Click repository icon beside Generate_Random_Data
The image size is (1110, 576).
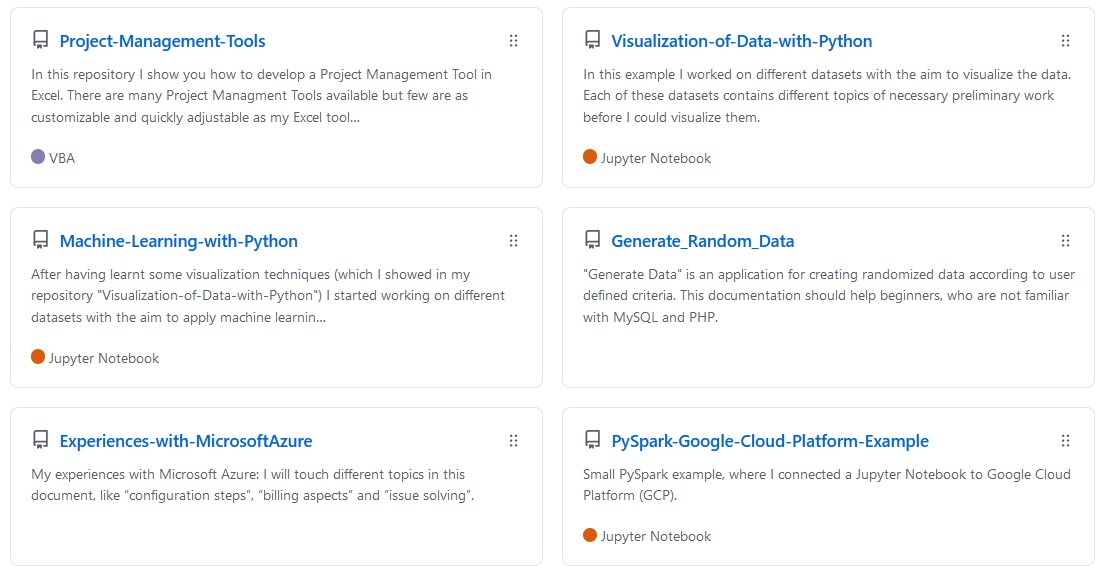pos(592,241)
